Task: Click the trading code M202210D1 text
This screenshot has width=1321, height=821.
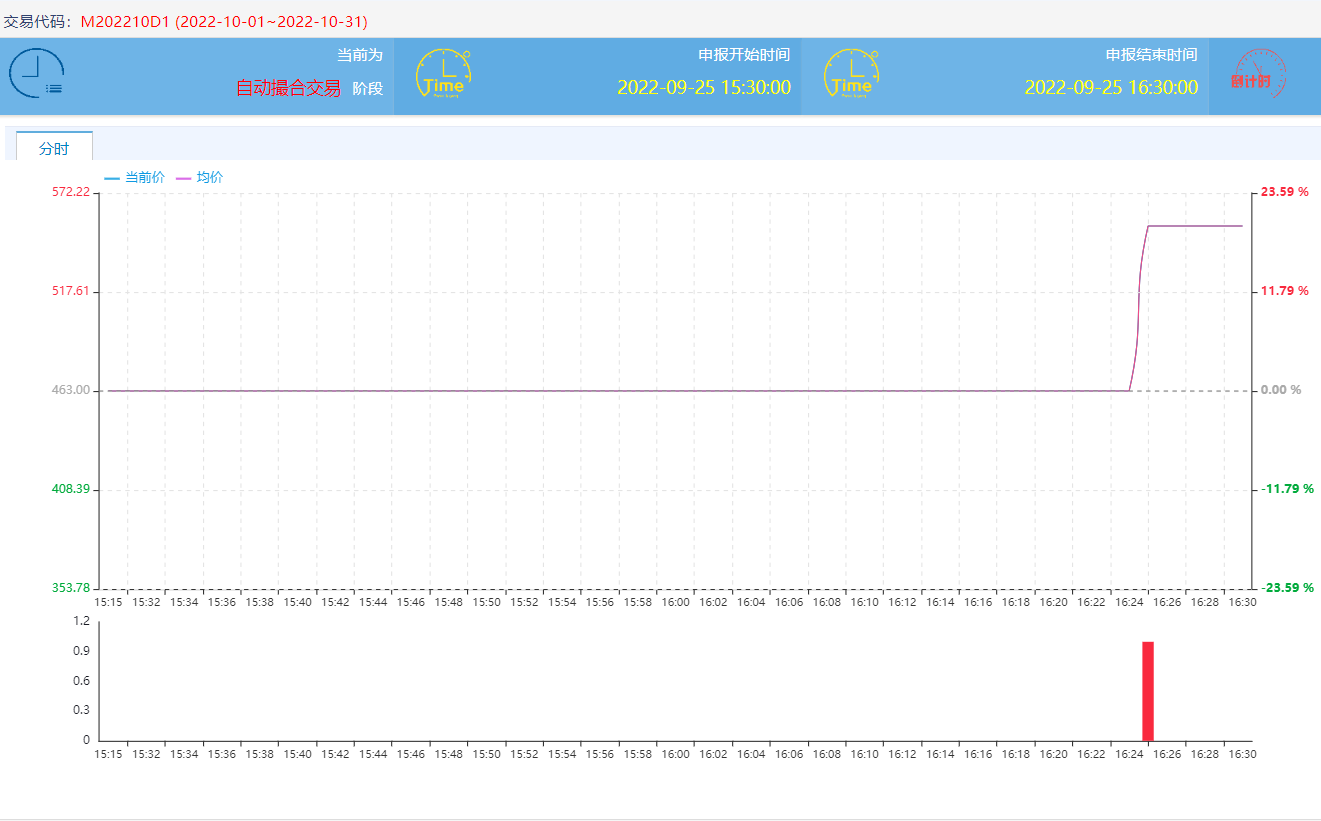Action: pos(126,21)
